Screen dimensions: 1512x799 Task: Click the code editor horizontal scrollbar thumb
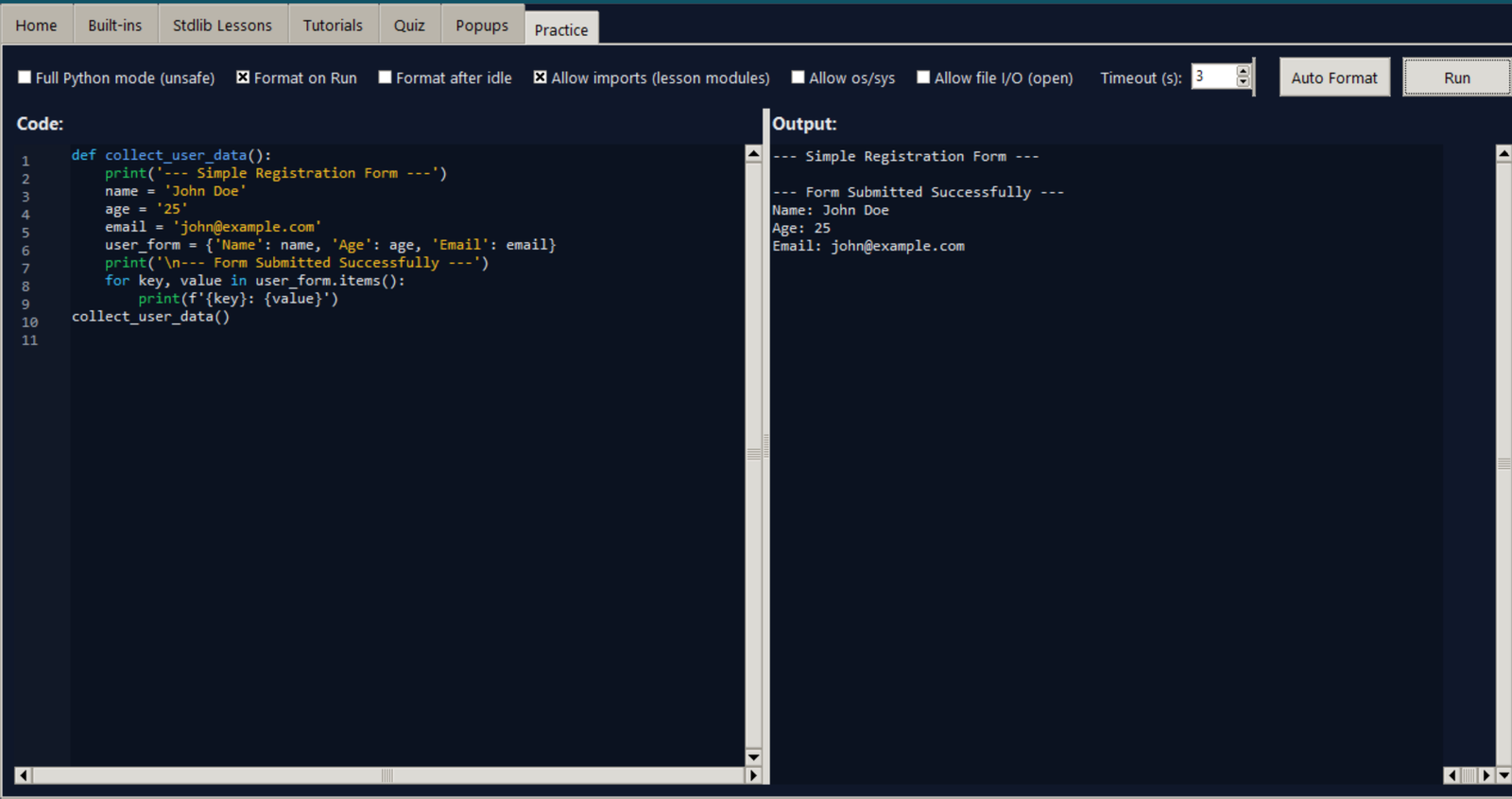pos(388,775)
